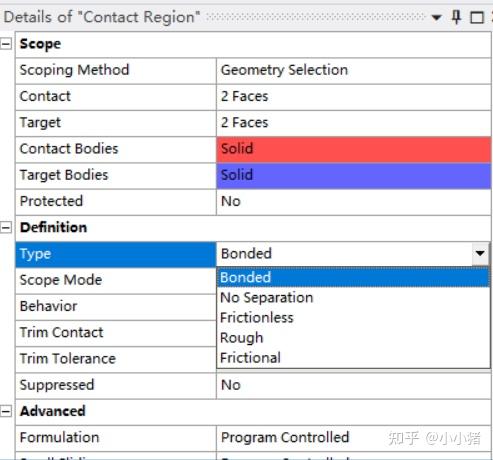
Task: Collapse the Scope section
Action: (6, 44)
